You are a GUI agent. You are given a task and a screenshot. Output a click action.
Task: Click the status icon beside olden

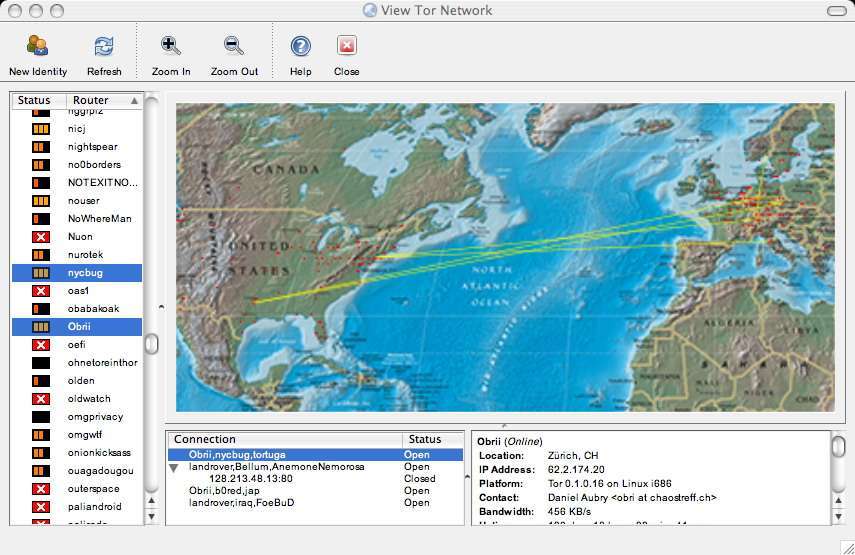pos(41,381)
